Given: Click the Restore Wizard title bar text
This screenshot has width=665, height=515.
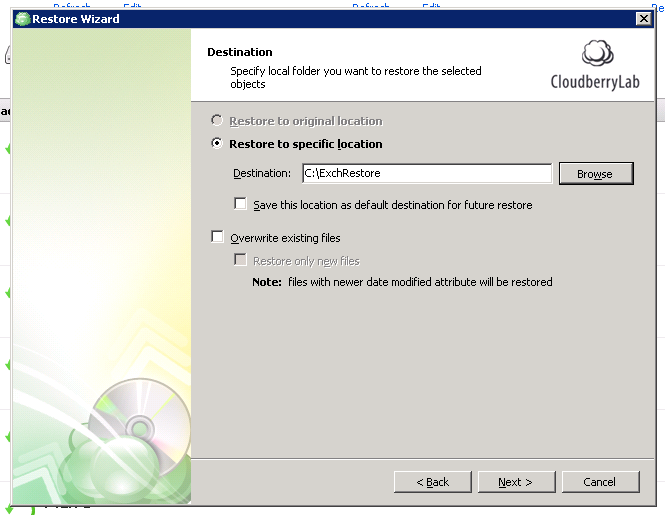Looking at the screenshot, I should pos(76,19).
